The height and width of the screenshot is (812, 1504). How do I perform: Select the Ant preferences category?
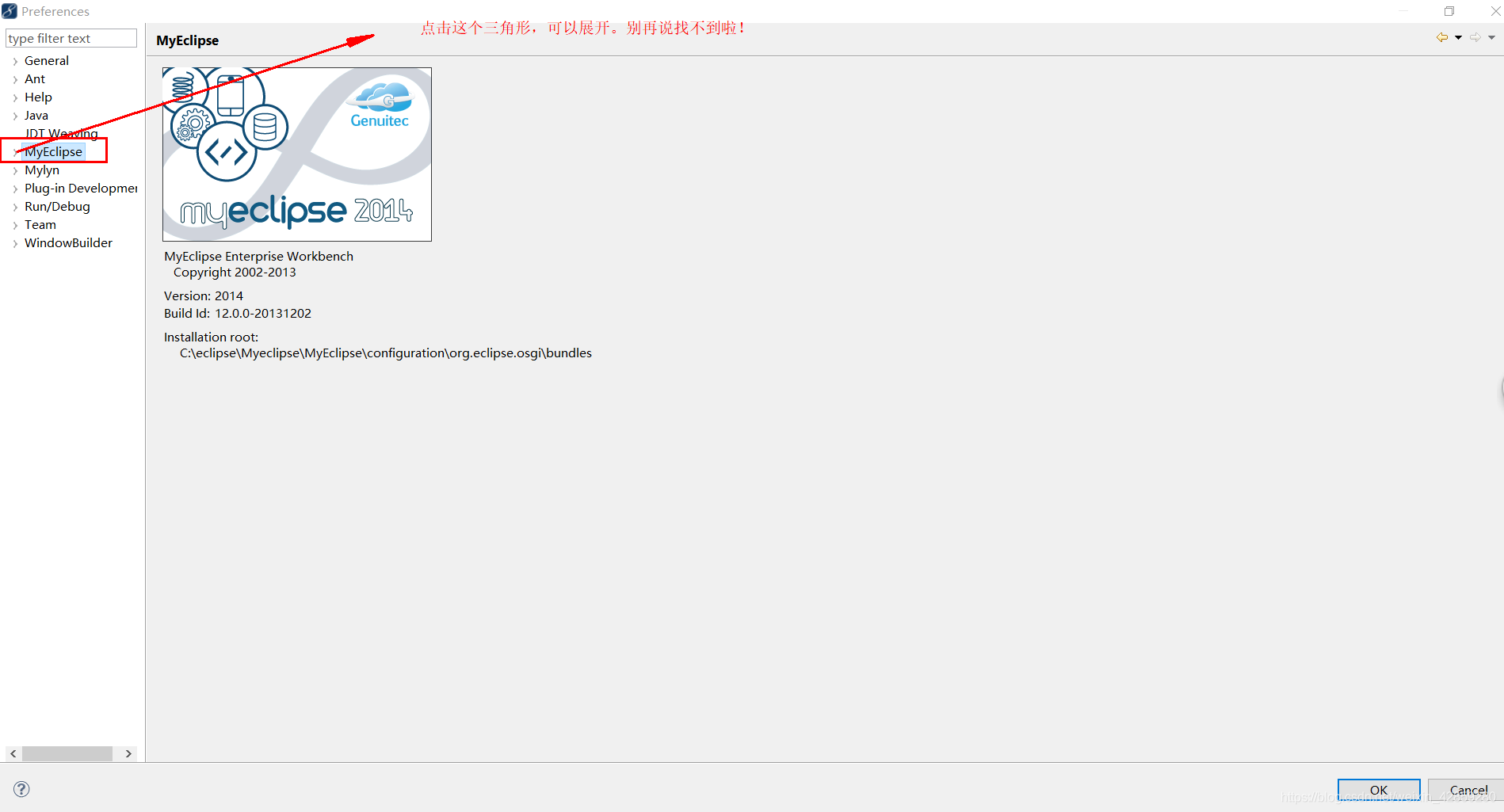(x=35, y=78)
